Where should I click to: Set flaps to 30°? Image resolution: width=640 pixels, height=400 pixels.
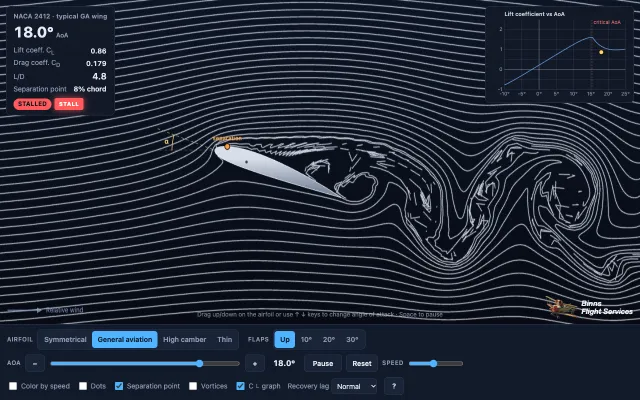pyautogui.click(x=352, y=340)
